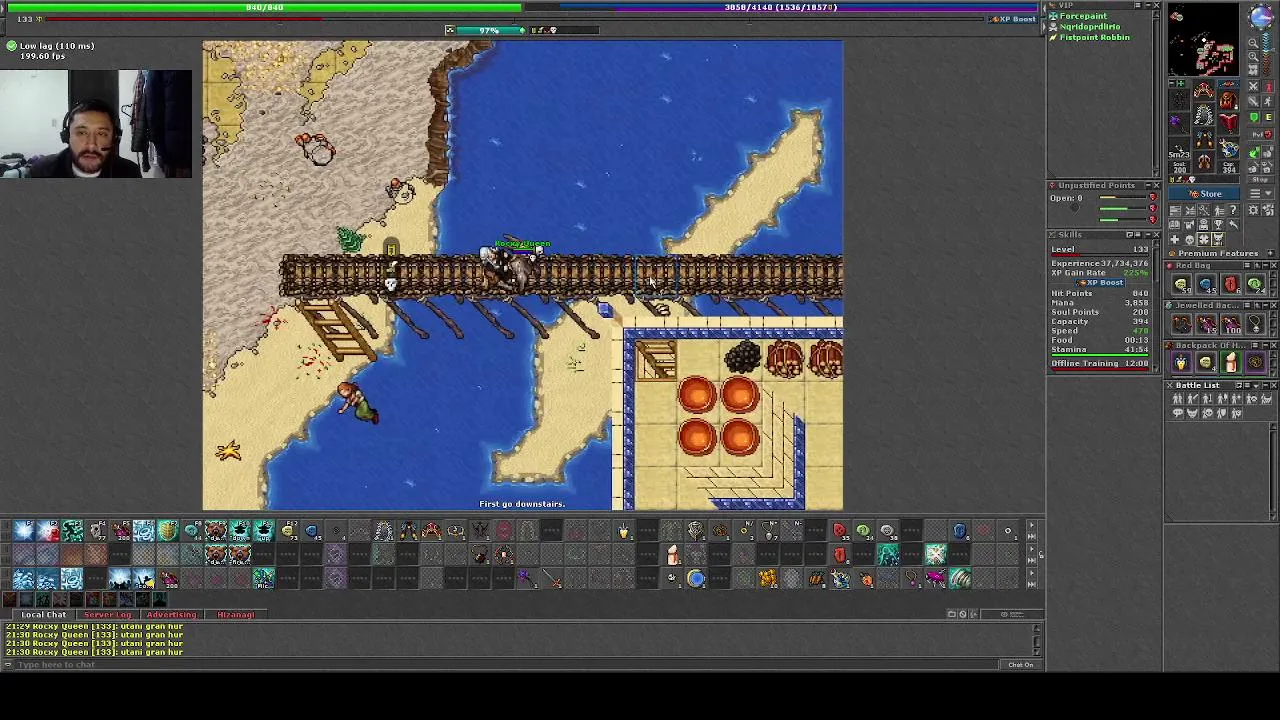Collapse the Red Bag container
Image resolution: width=1280 pixels, height=720 pixels.
click(x=1265, y=265)
